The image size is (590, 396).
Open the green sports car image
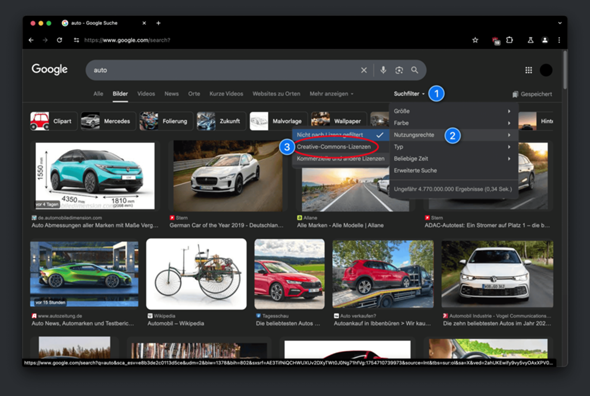84,274
